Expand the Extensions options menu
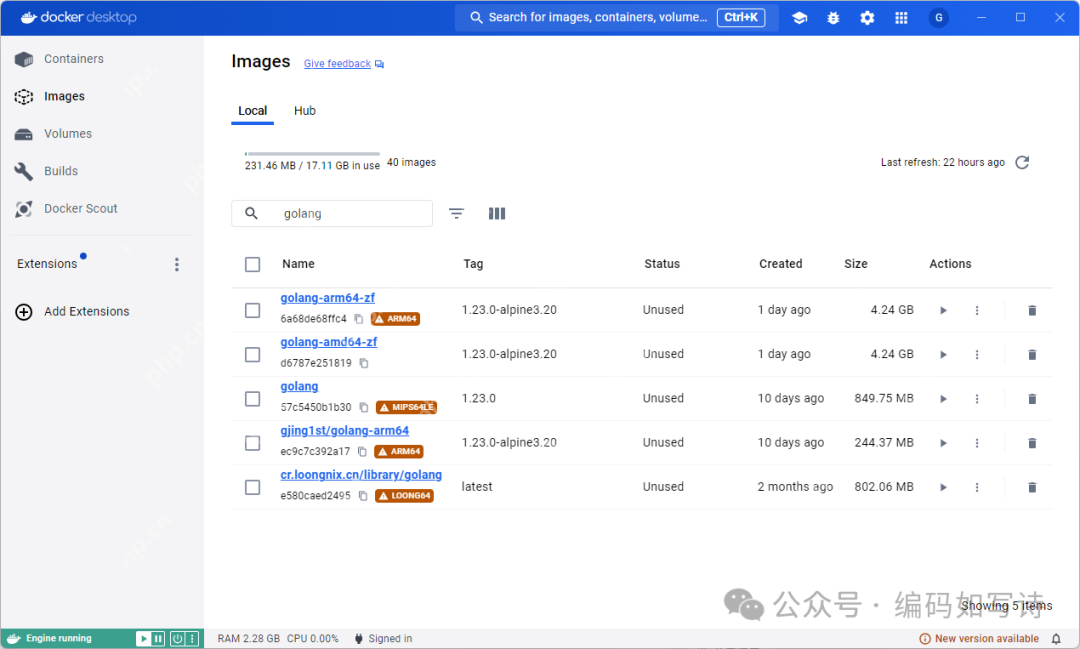The width and height of the screenshot is (1080, 649). pyautogui.click(x=177, y=264)
